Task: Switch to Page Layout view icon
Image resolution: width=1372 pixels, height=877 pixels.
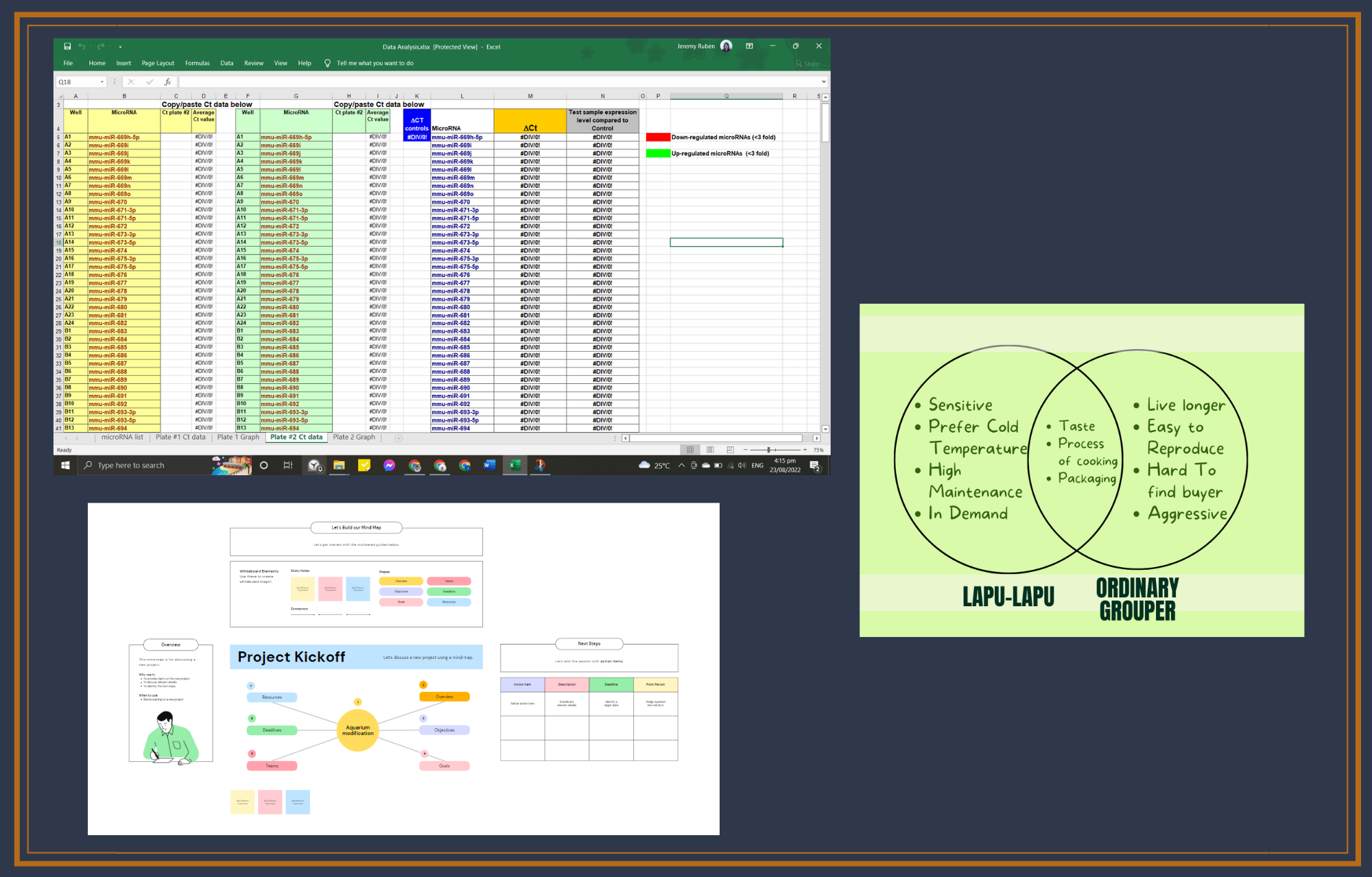Action: tap(710, 450)
